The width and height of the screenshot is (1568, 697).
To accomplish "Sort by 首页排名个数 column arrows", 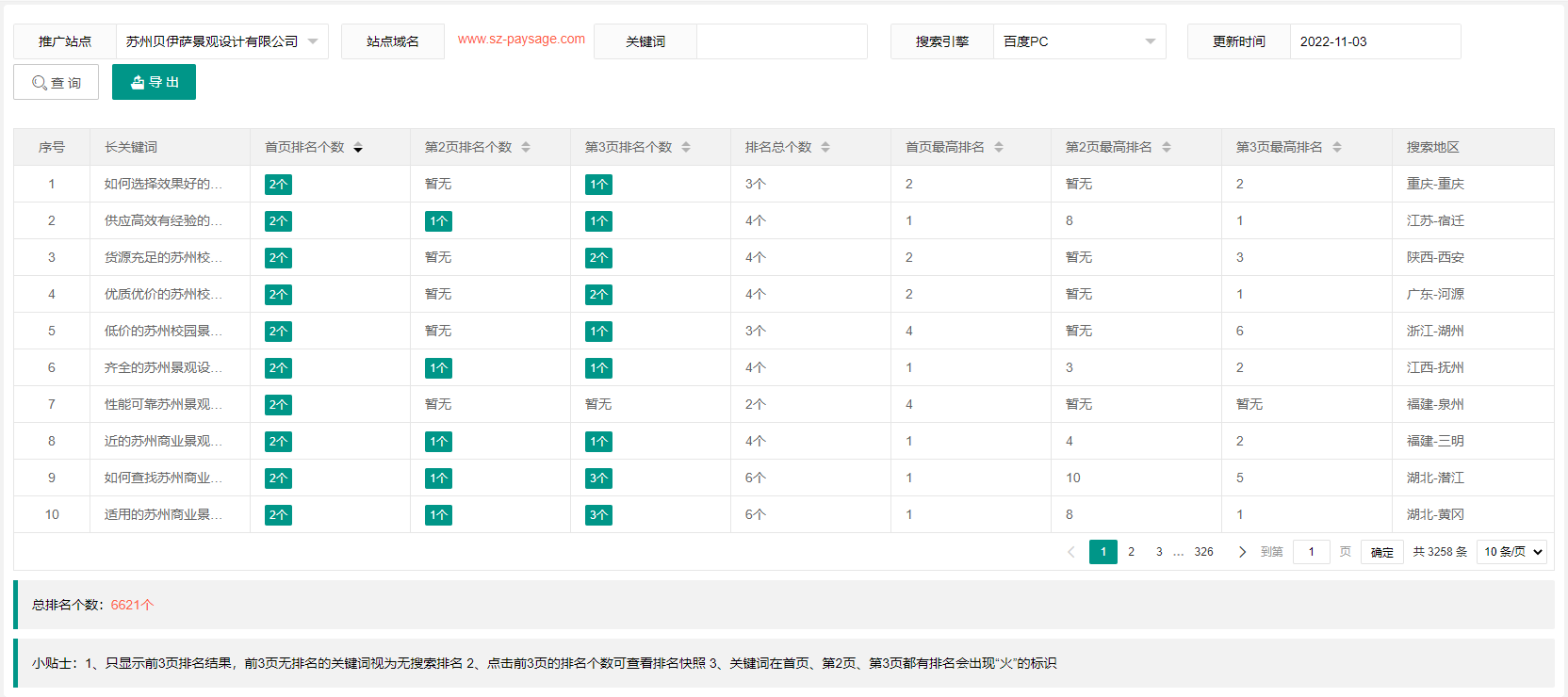I will click(358, 148).
